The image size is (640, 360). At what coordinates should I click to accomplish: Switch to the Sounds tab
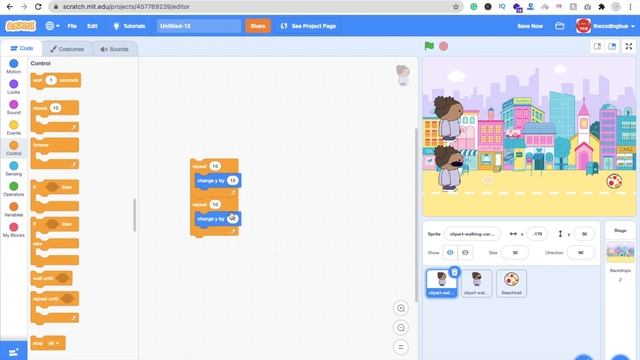pos(115,49)
